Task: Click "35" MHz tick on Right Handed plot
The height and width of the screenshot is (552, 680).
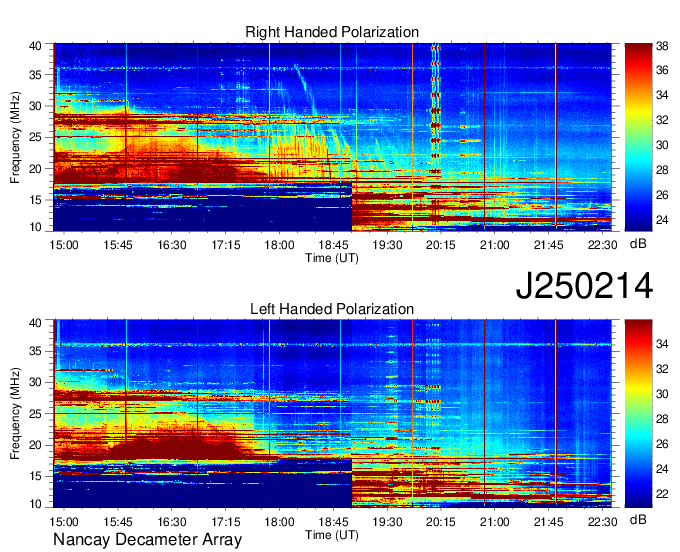Action: [x=35, y=75]
